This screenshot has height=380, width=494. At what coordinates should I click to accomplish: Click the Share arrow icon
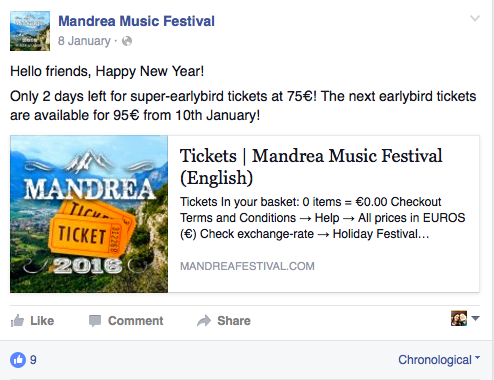[x=204, y=321]
